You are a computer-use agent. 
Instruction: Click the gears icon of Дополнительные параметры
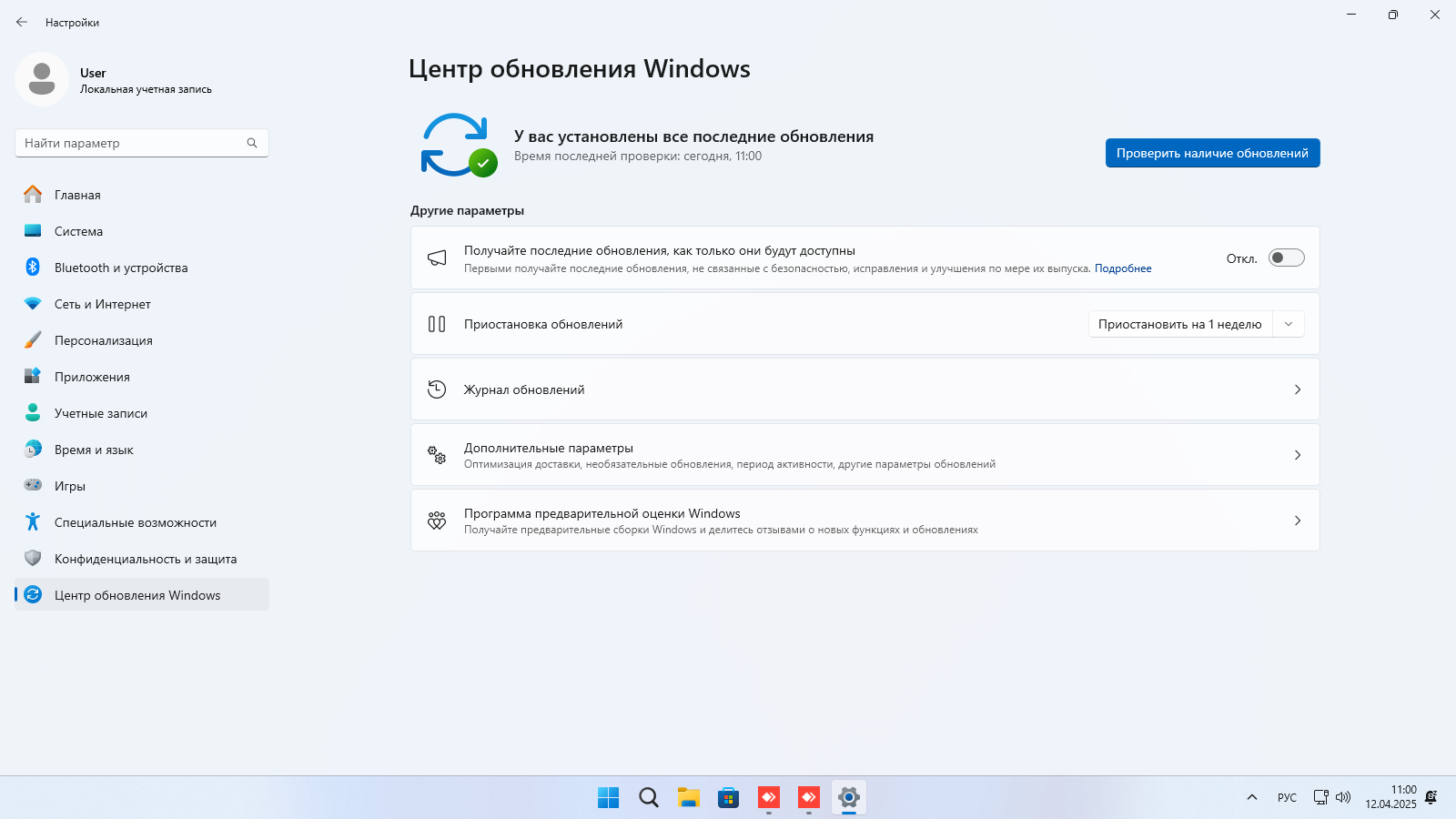[437, 455]
